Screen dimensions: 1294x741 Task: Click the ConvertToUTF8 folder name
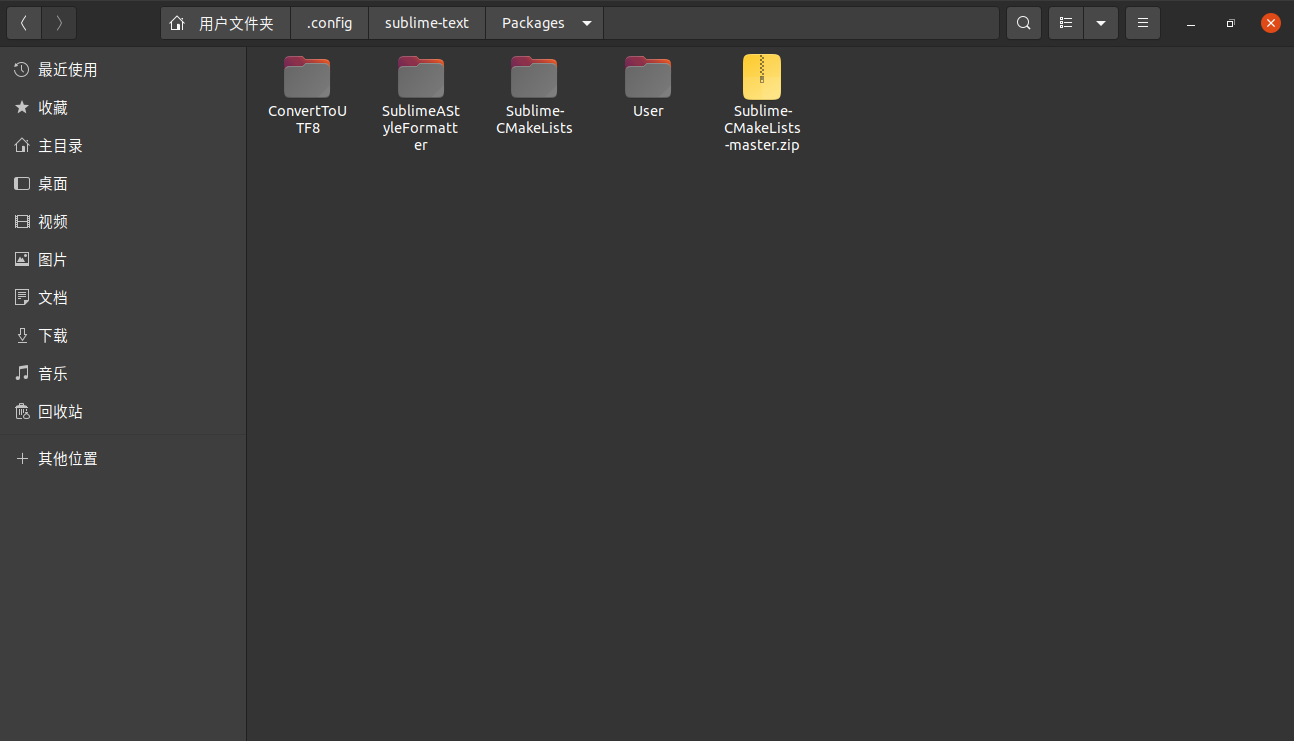click(307, 119)
